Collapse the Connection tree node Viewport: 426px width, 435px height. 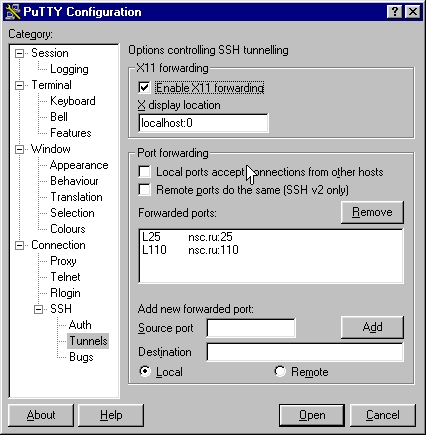coord(20,245)
